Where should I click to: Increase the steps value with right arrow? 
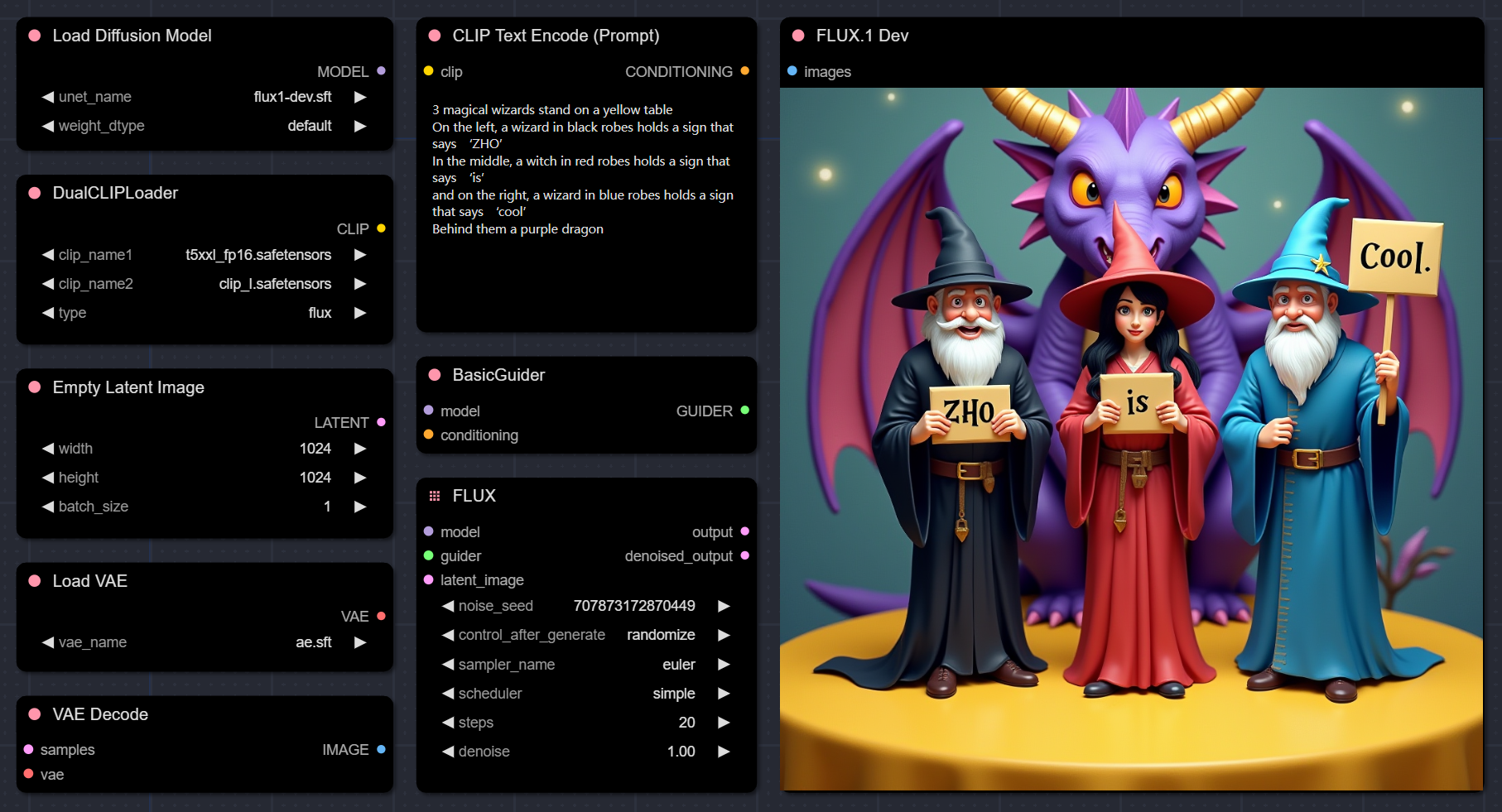724,723
